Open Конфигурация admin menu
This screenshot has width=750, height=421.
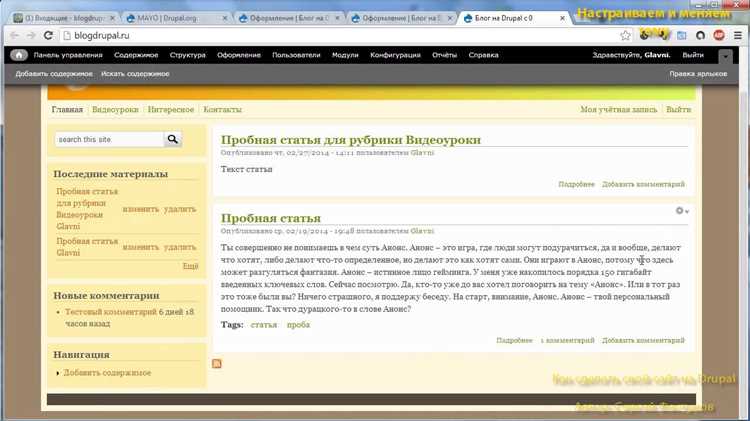(395, 55)
